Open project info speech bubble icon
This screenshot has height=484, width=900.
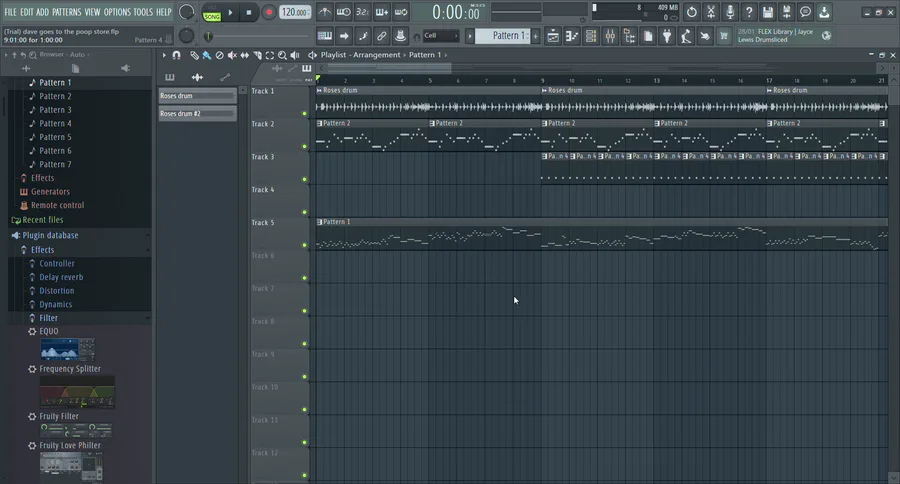point(805,12)
